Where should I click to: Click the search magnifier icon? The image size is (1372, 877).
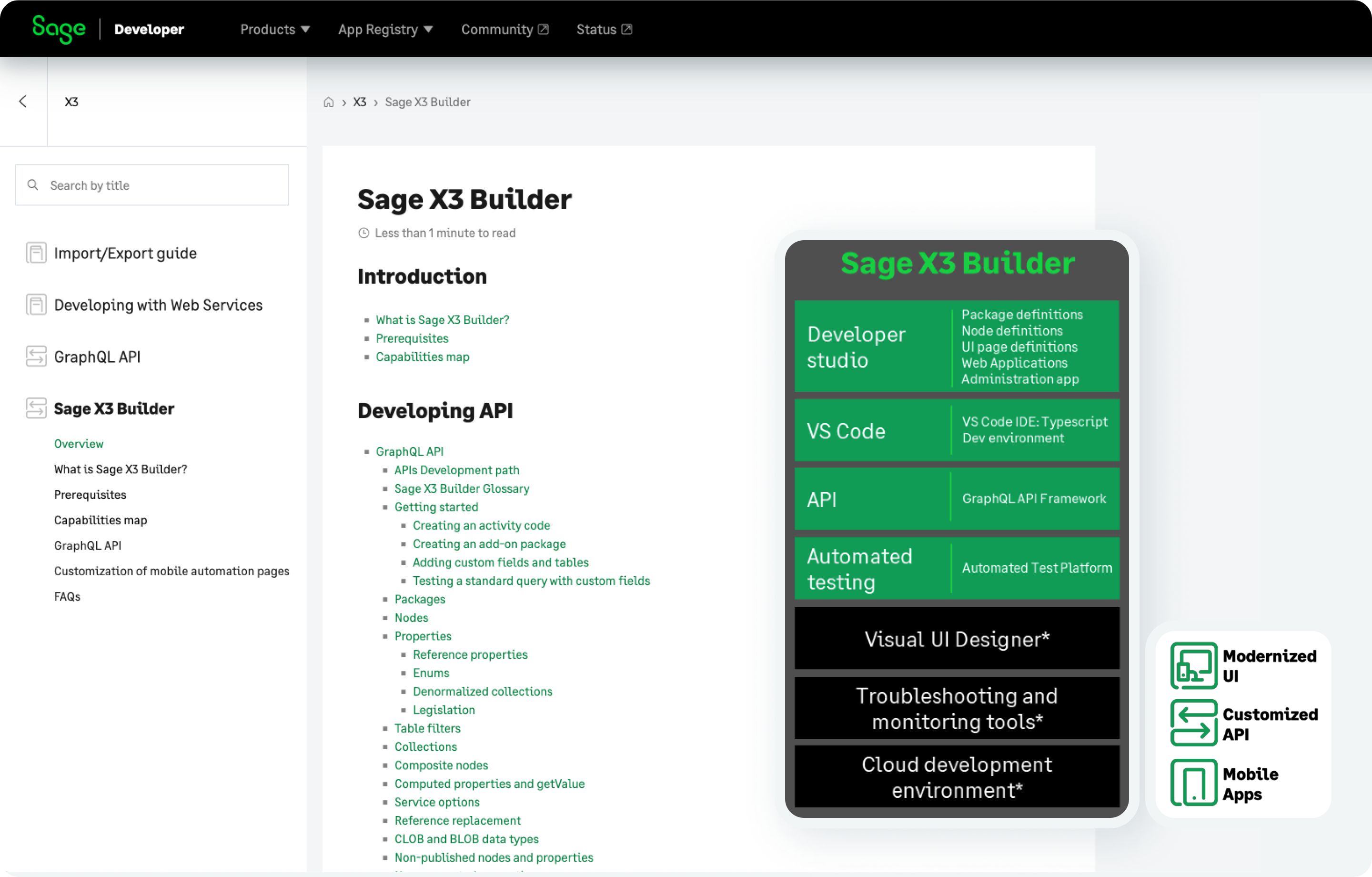click(x=33, y=185)
